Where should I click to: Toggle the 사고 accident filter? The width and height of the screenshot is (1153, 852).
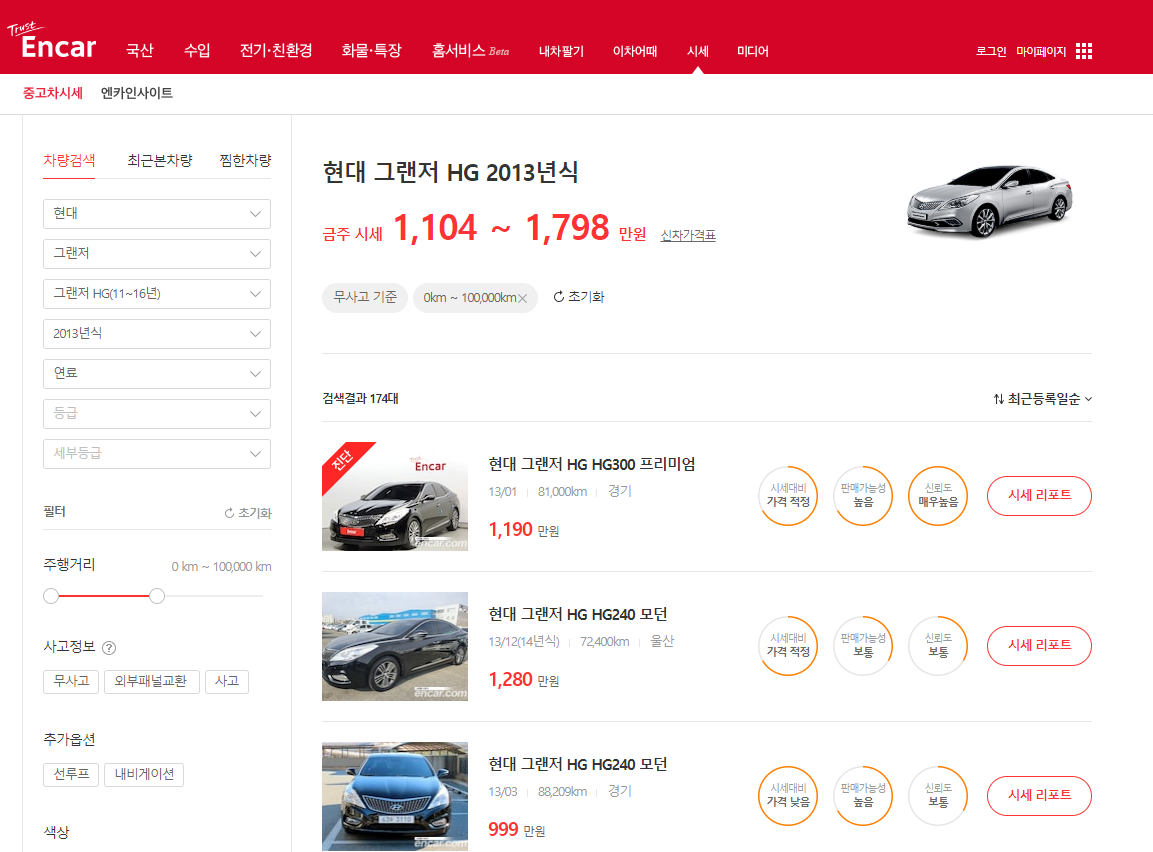pyautogui.click(x=226, y=681)
